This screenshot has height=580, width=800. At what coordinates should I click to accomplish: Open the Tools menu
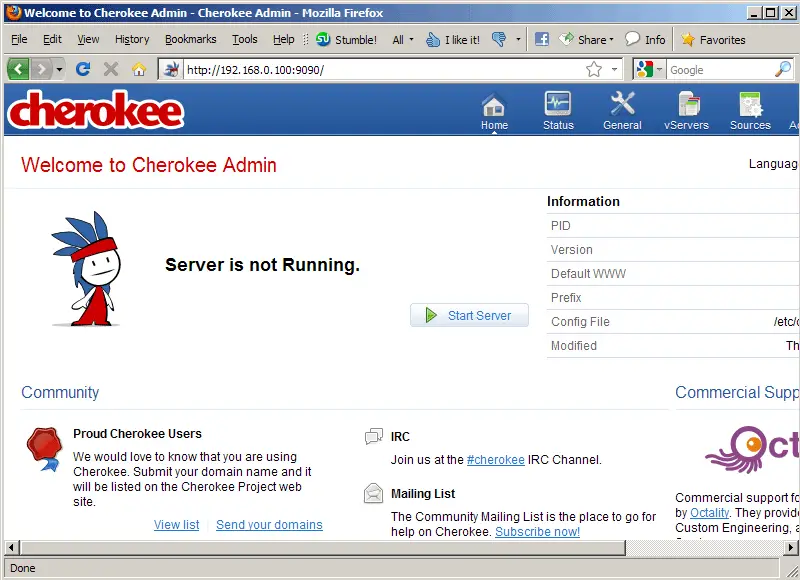[x=245, y=39]
